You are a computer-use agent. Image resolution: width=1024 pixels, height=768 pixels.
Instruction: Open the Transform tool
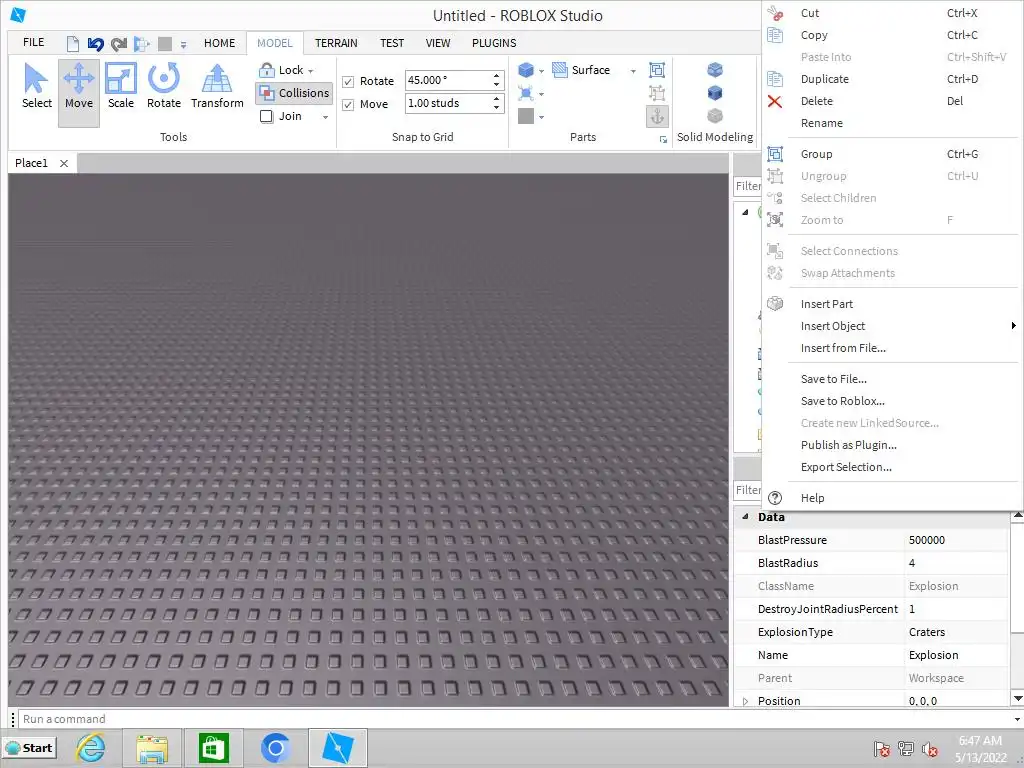[x=217, y=87]
